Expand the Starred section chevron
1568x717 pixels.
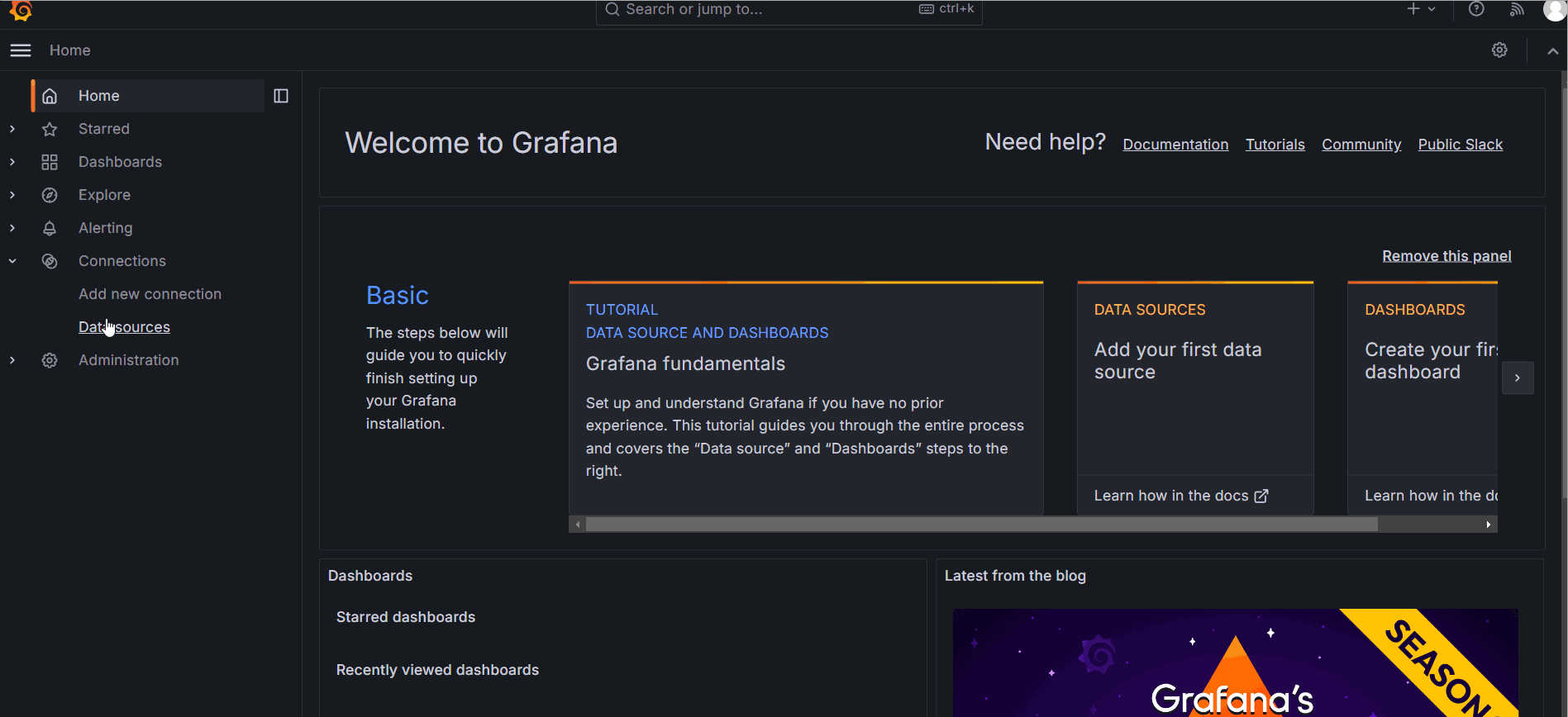[12, 129]
